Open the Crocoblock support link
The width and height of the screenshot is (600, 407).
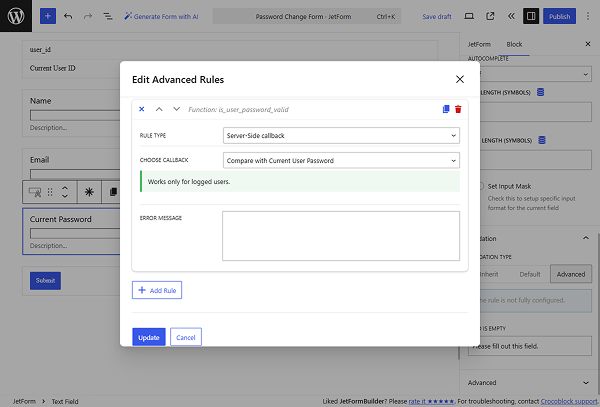tap(569, 401)
